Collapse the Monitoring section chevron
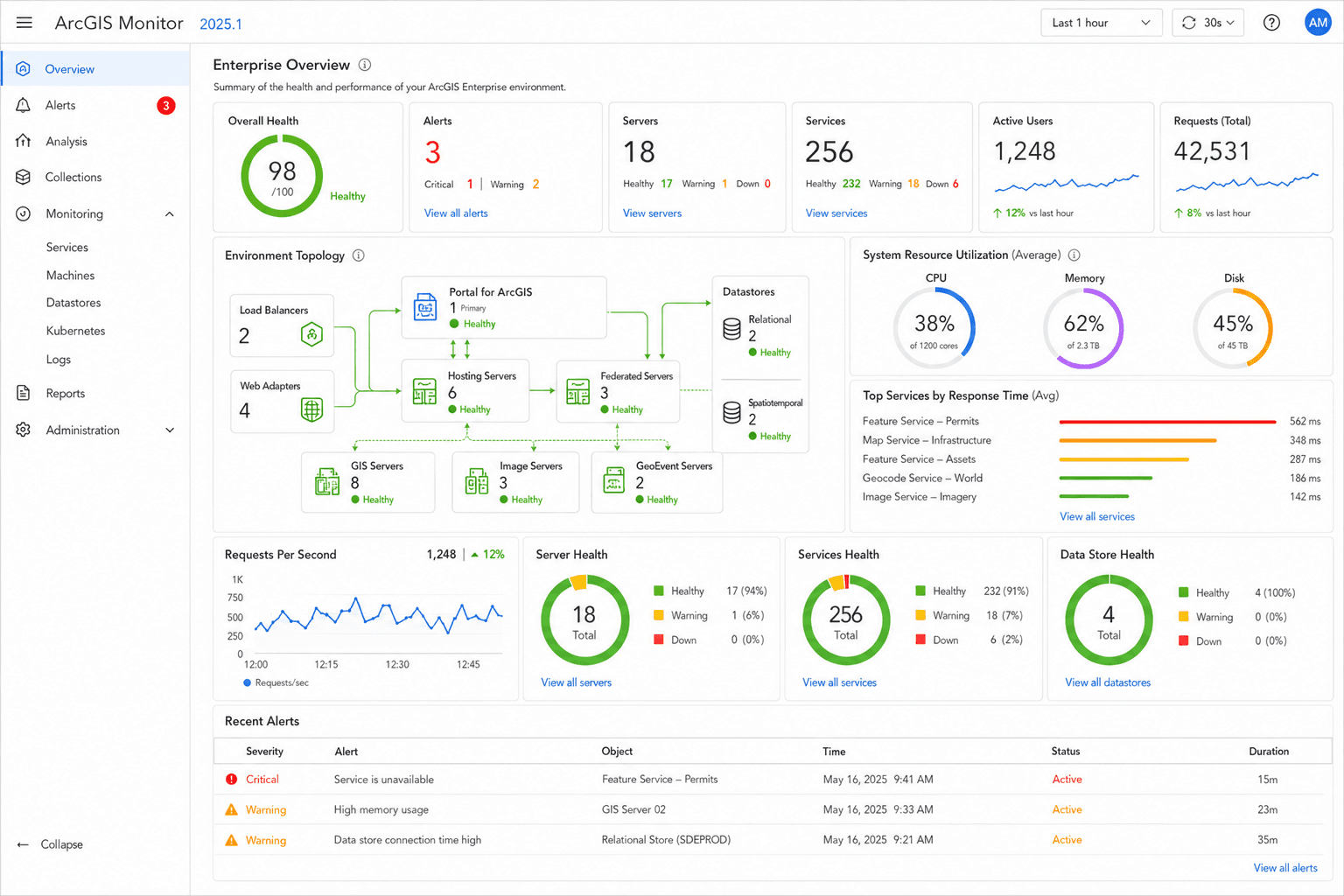The image size is (1344, 896). [170, 214]
